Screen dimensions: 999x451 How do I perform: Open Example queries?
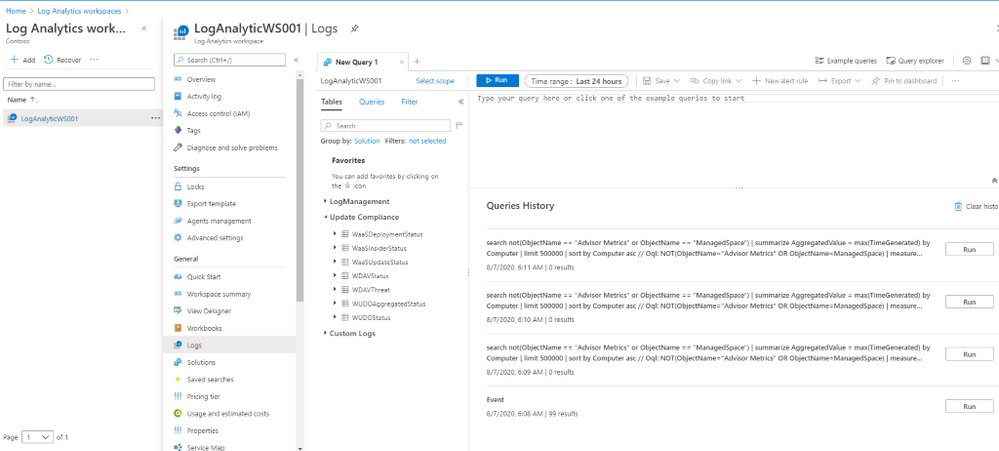846,61
